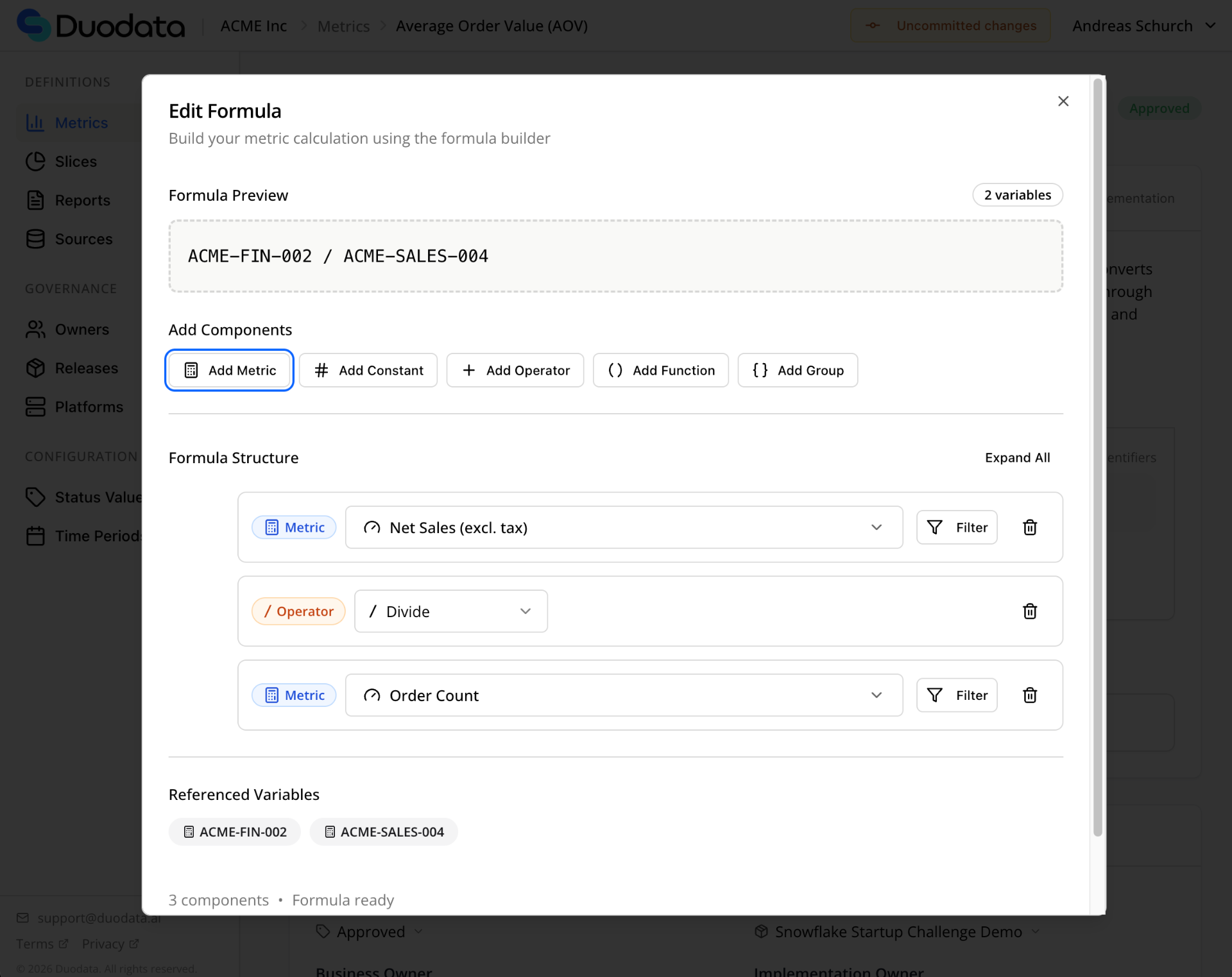Expand the Order Count metric dropdown
The height and width of the screenshot is (977, 1232).
tap(877, 695)
